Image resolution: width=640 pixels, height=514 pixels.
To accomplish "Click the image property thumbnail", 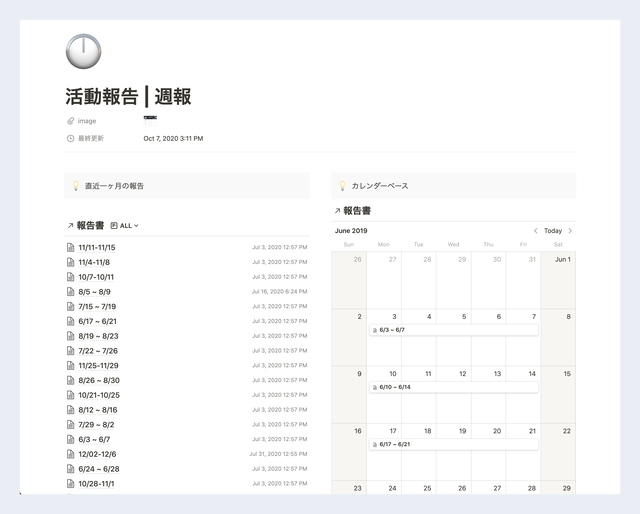I will (150, 121).
